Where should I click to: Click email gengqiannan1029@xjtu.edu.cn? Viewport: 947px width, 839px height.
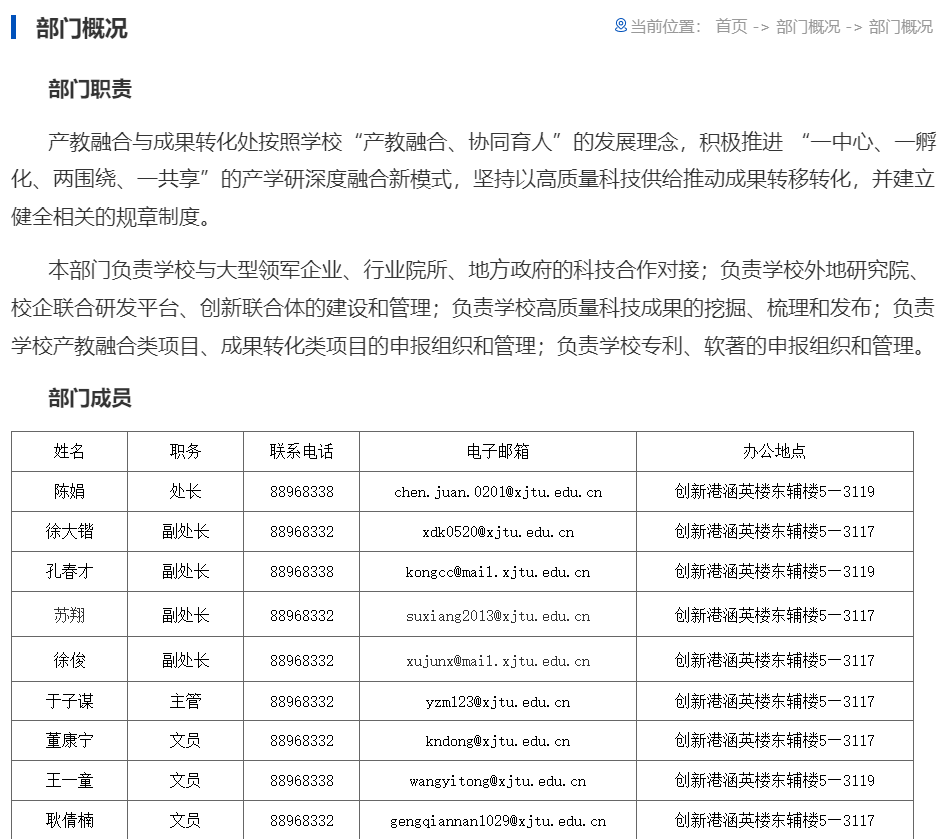pos(498,821)
